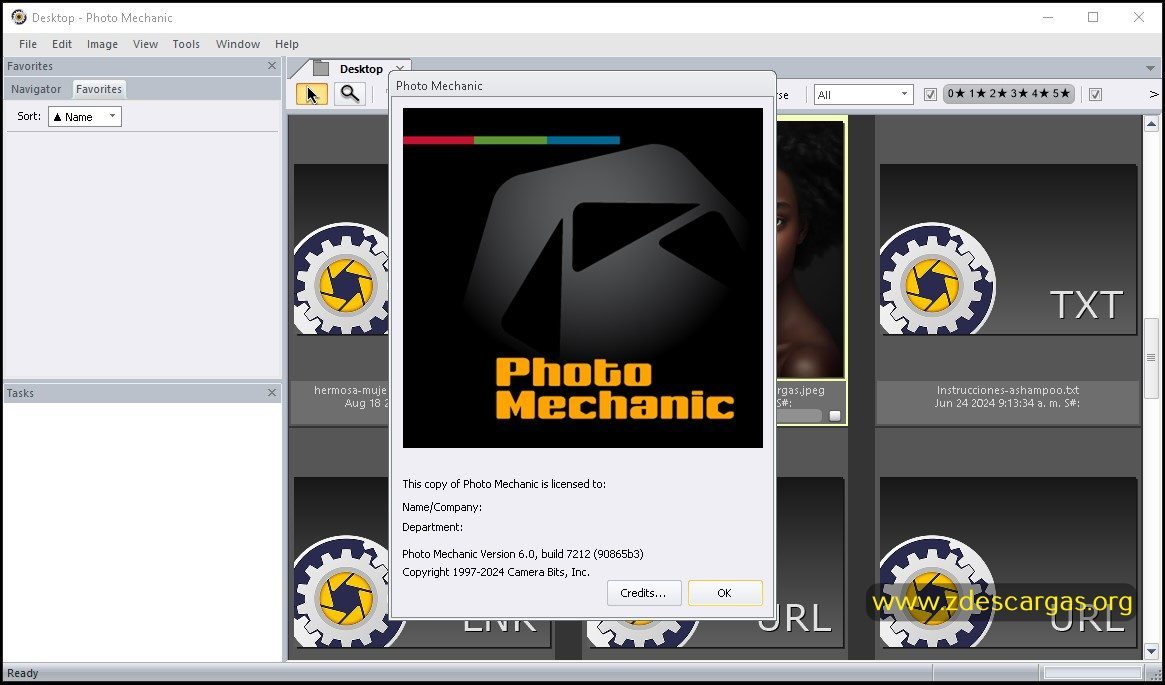The height and width of the screenshot is (685, 1165).
Task: Open the Image menu
Action: [x=103, y=44]
